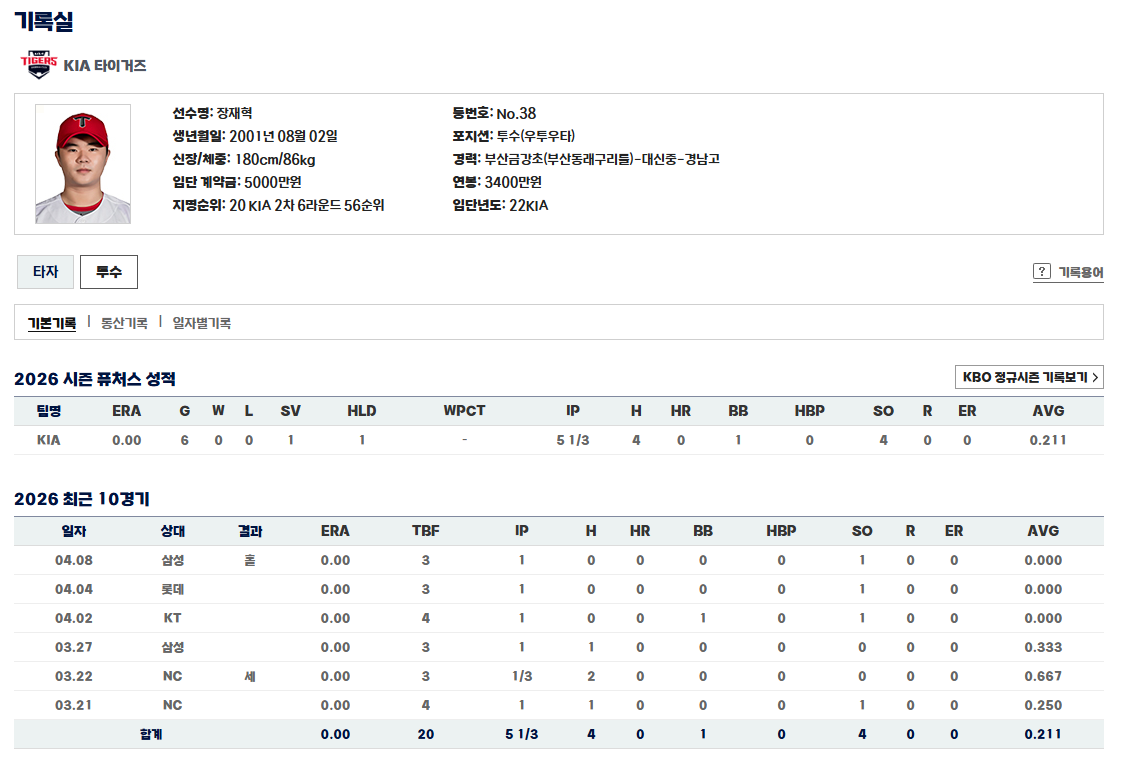Image resolution: width=1143 pixels, height=769 pixels.
Task: Select the 투수 tab
Action: click(108, 272)
